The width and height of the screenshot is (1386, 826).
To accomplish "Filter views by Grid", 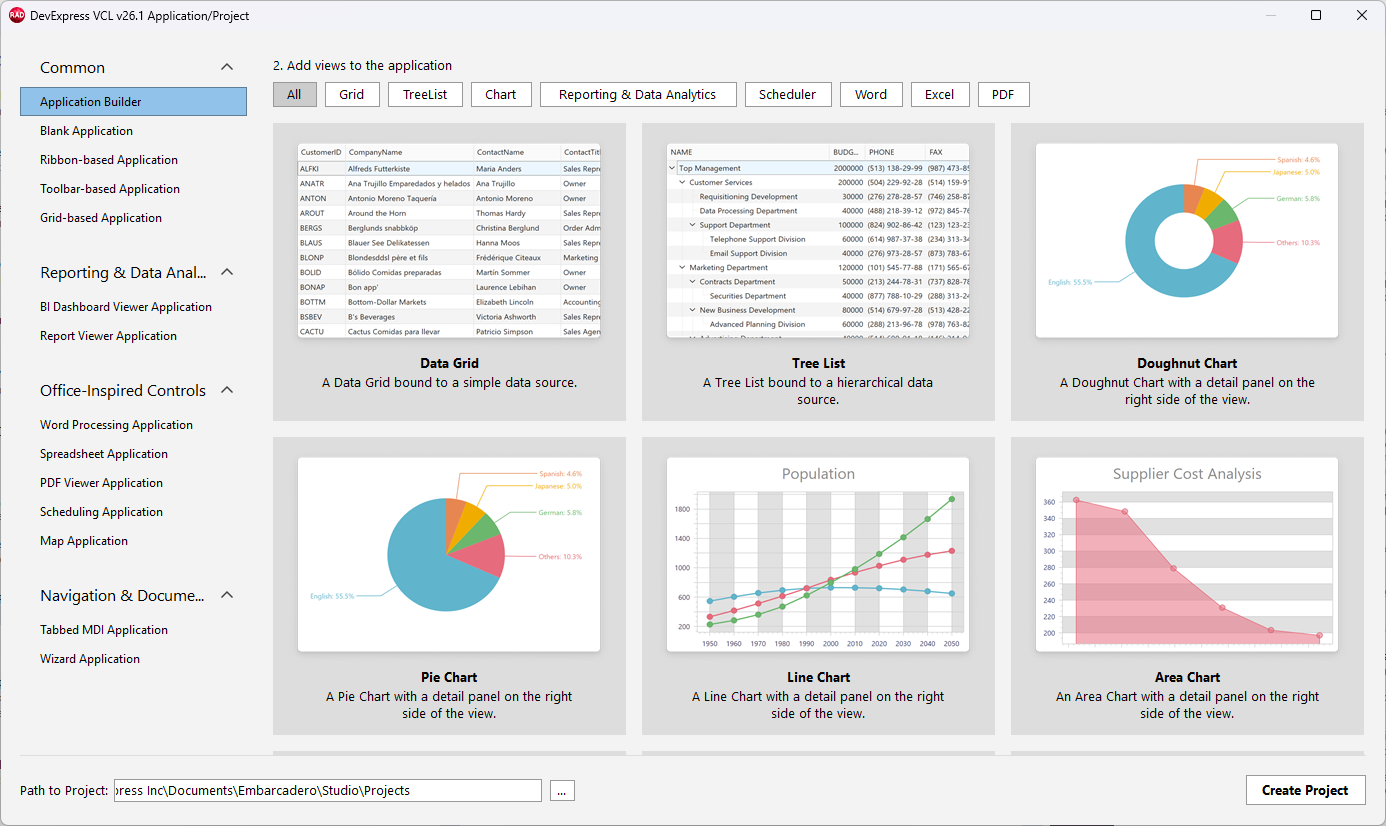I will [352, 94].
